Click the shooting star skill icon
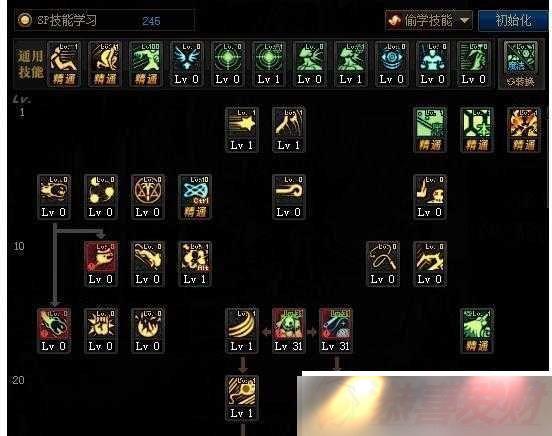Viewport: 552px width, 436px height. click(x=242, y=130)
